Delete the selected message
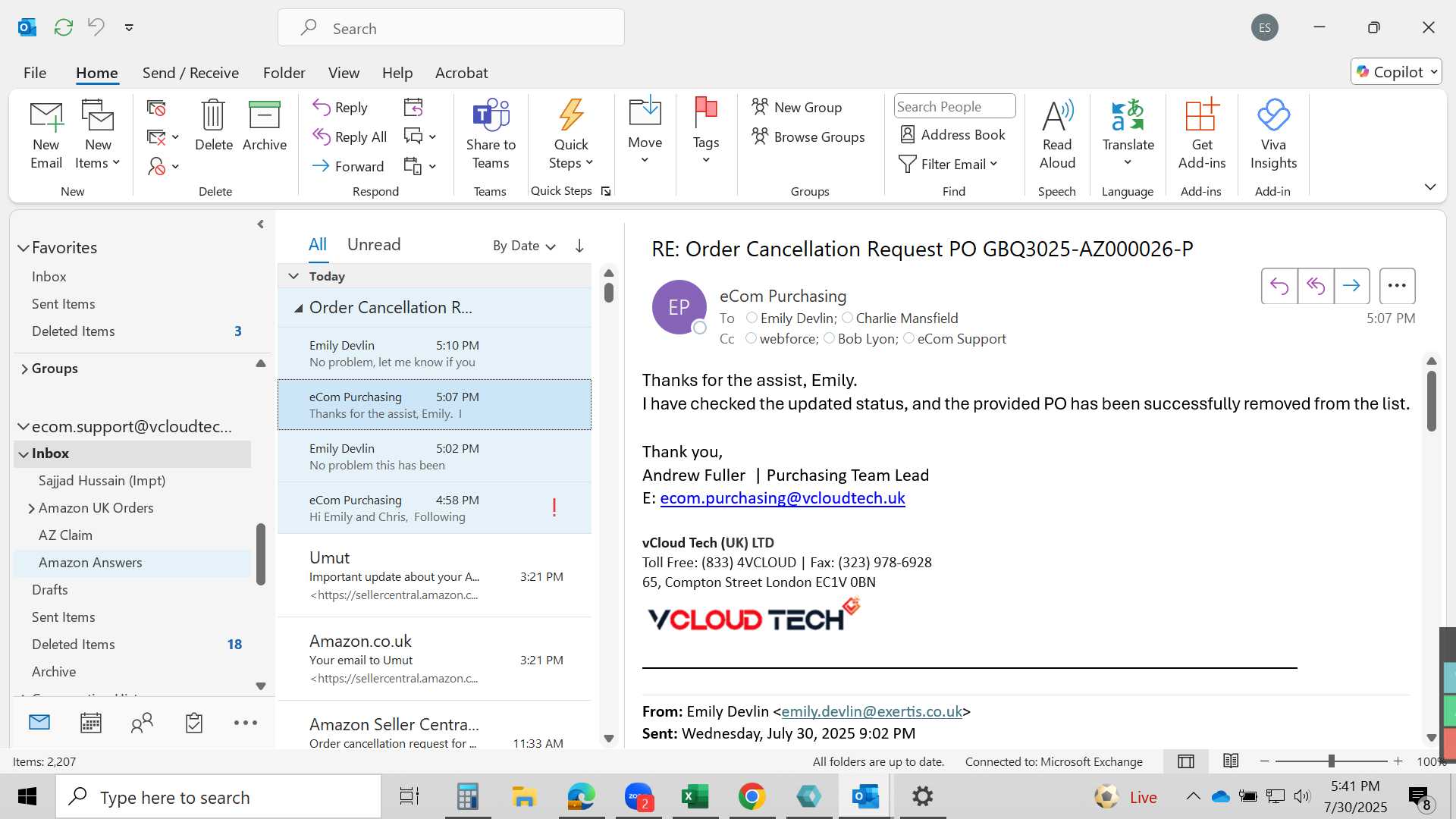This screenshot has height=819, width=1456. coord(213,126)
